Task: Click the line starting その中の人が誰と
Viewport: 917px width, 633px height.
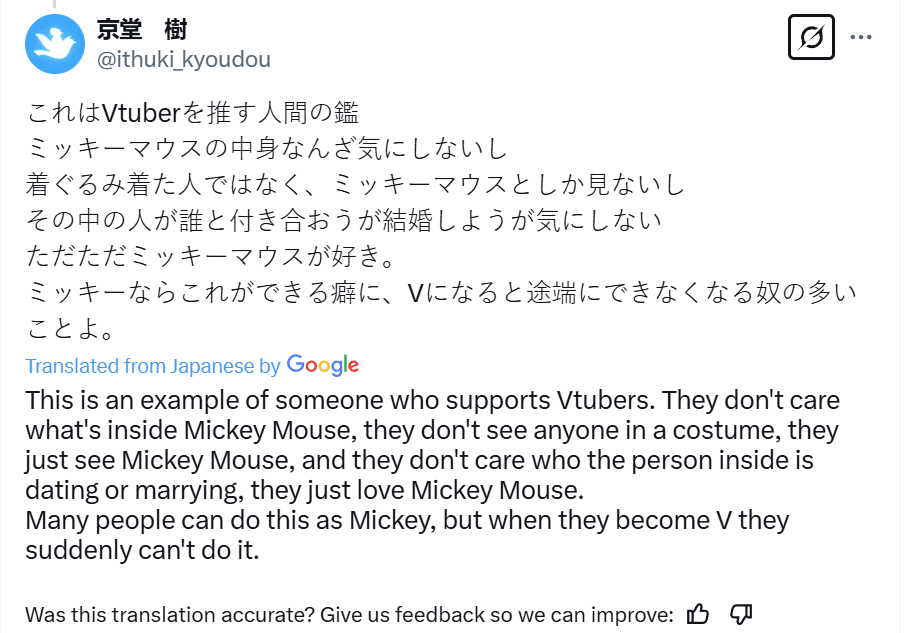Action: click(343, 219)
